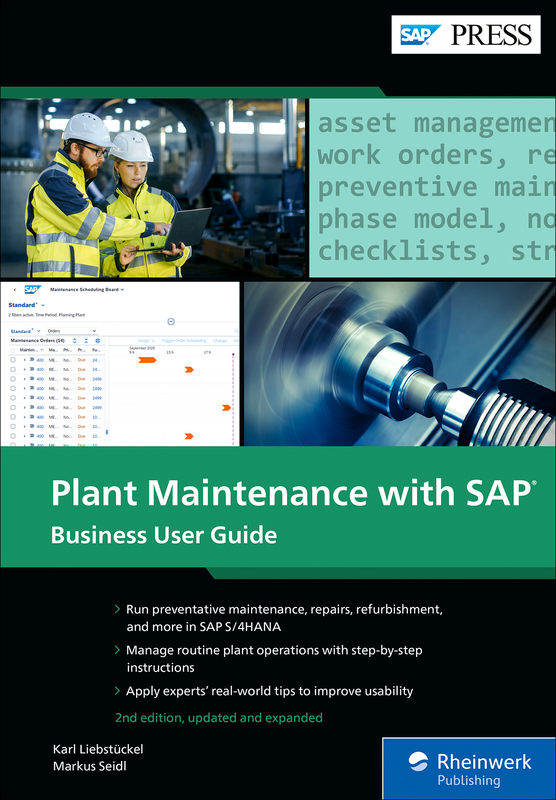Click the order type icon in the RE... row
The height and width of the screenshot is (800, 556).
click(32, 369)
